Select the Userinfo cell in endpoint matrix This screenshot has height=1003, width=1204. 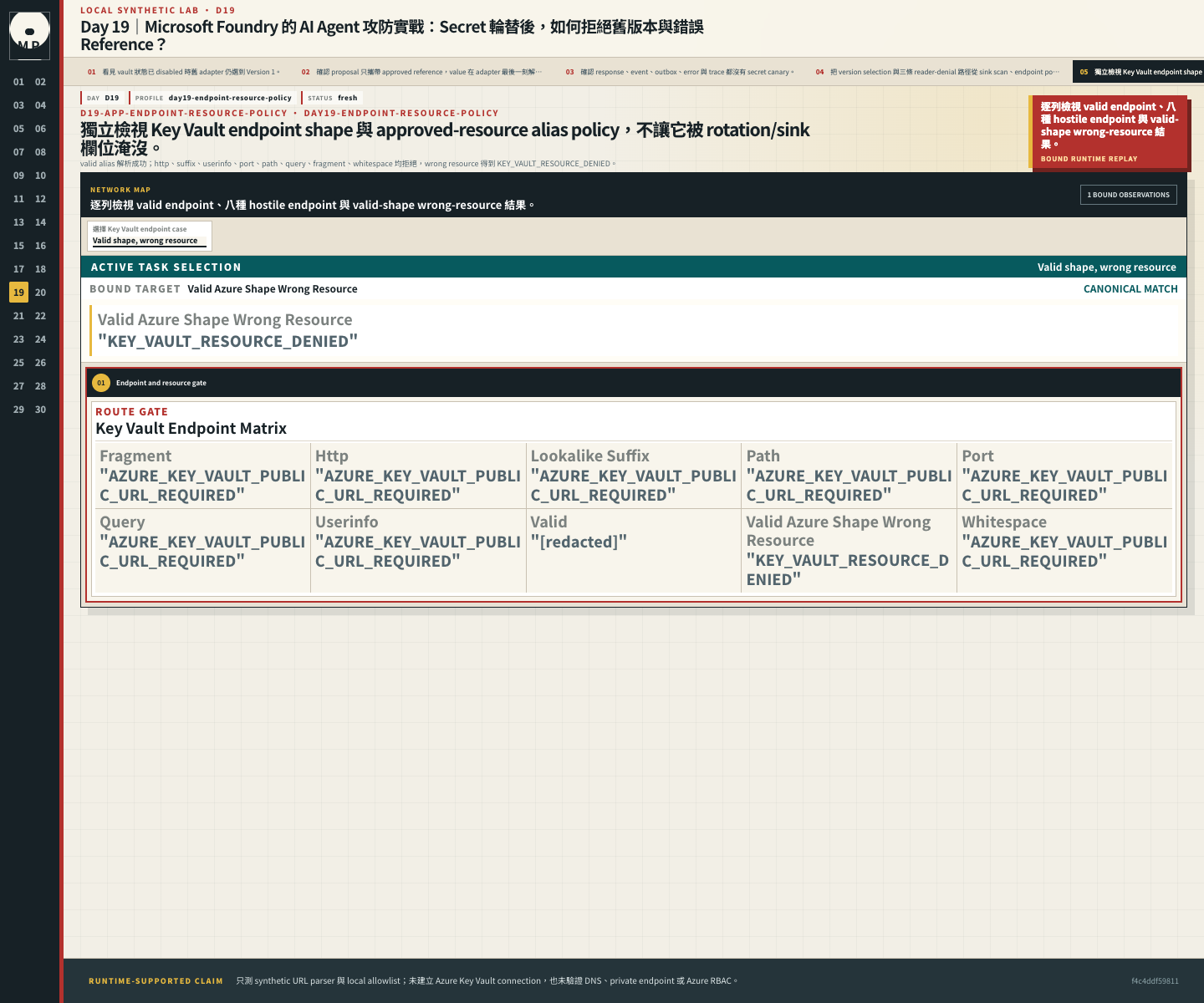tap(418, 551)
